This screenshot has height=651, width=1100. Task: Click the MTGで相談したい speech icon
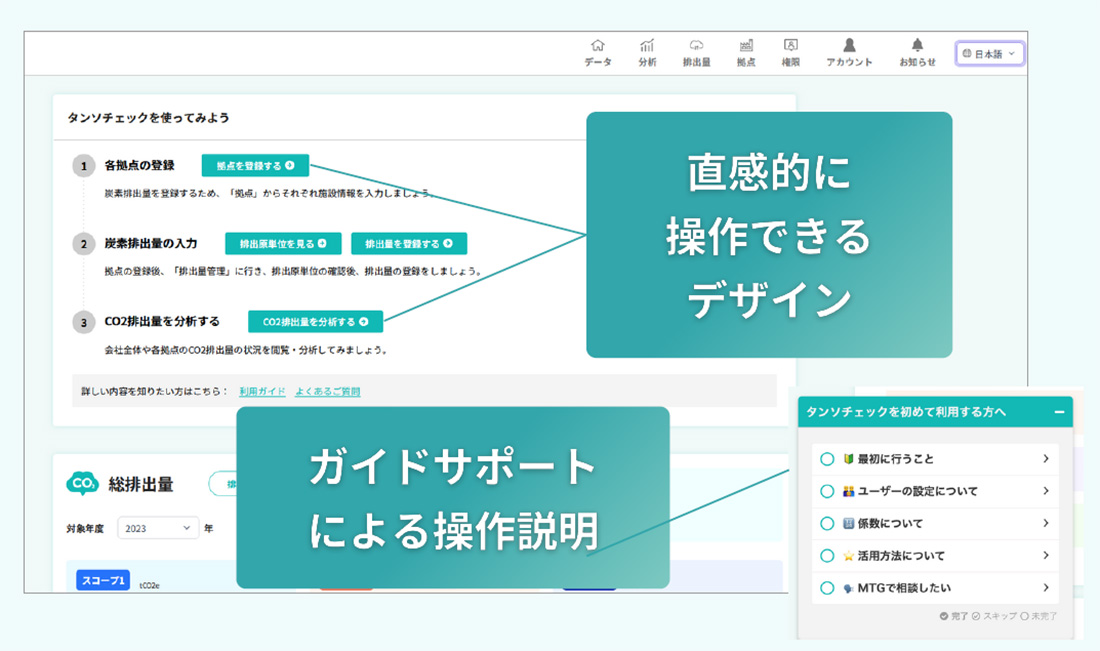coord(848,589)
